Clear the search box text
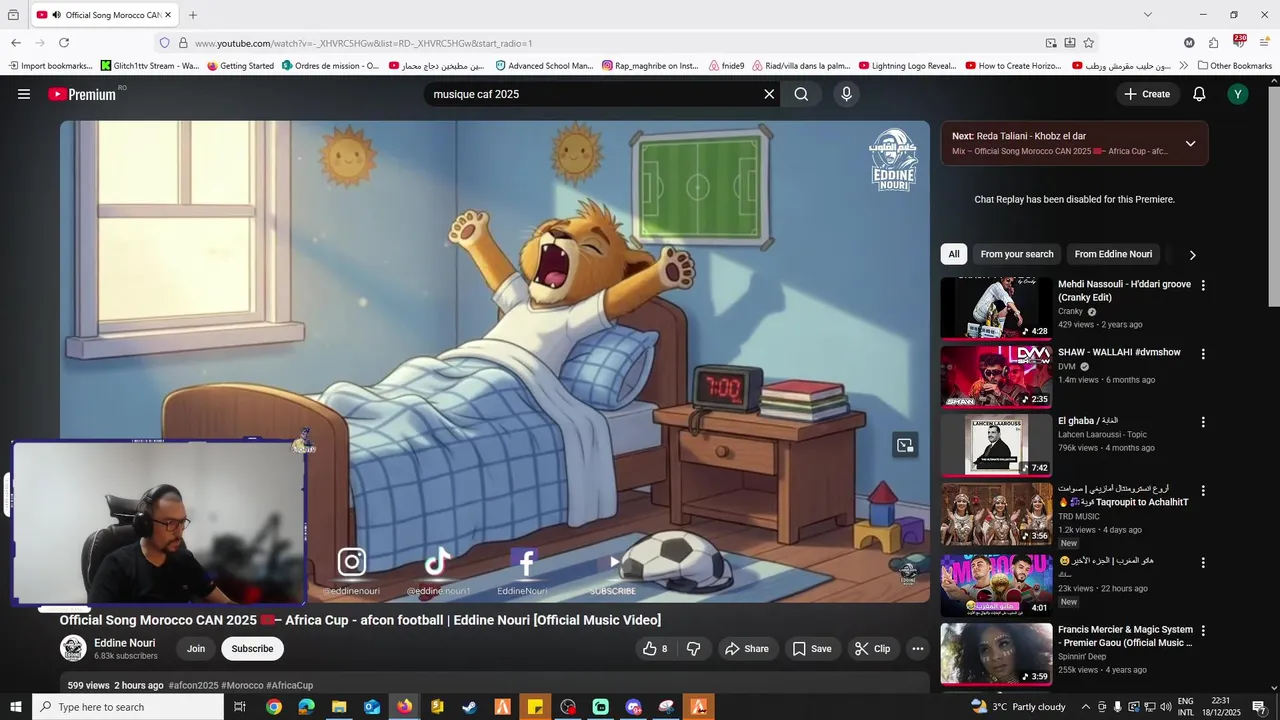 coord(769,94)
